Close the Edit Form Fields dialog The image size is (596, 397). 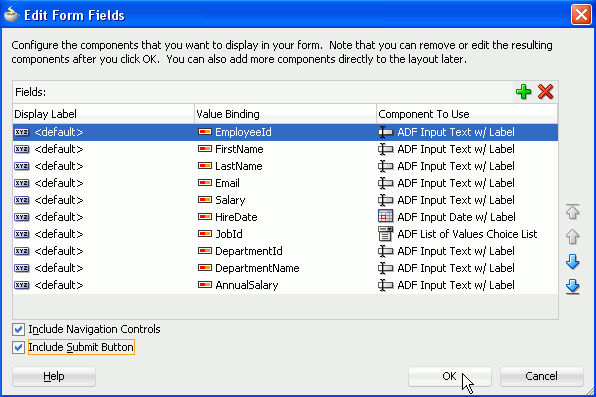coord(581,15)
